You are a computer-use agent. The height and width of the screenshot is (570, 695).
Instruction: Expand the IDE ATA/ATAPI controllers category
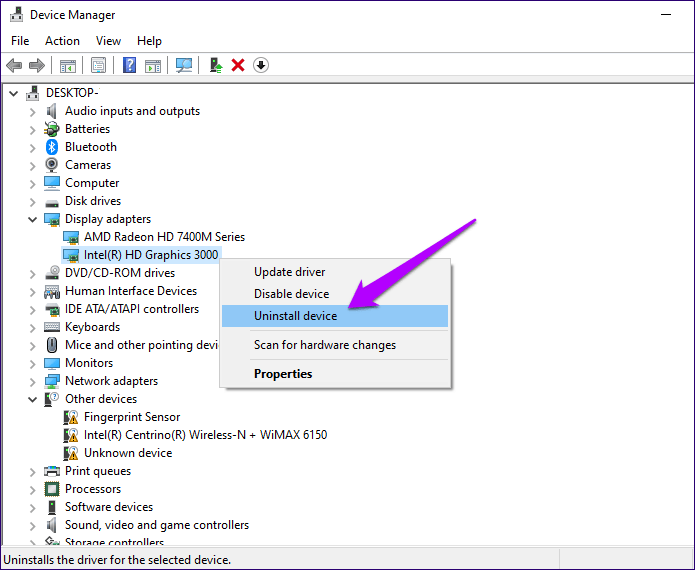[x=32, y=310]
